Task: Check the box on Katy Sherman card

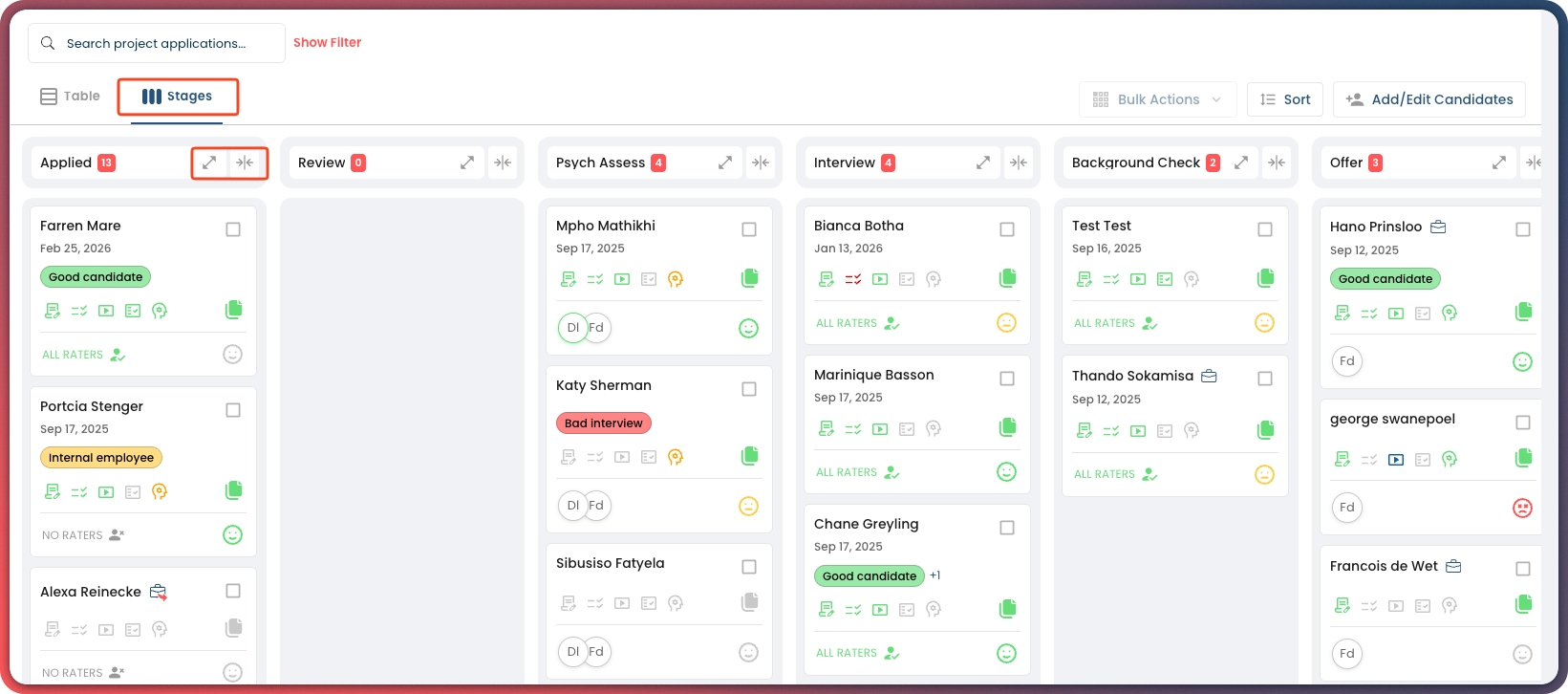Action: 749,389
